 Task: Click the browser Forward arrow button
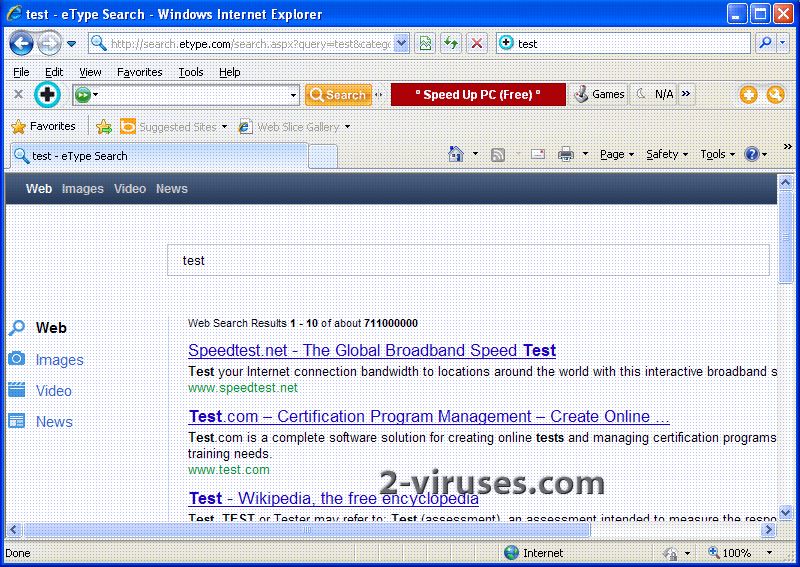[x=49, y=43]
